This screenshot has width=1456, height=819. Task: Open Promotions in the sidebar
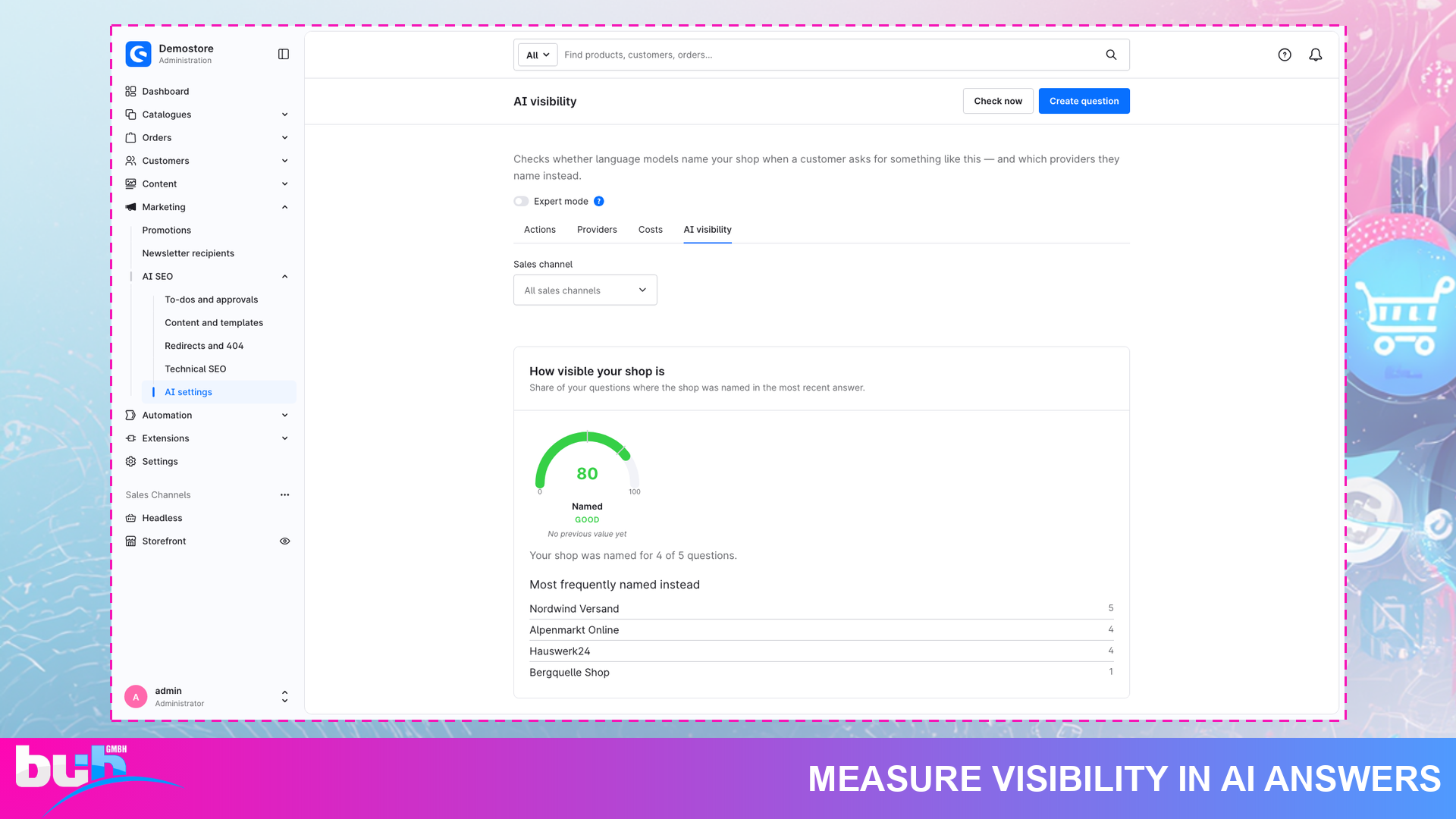pyautogui.click(x=167, y=230)
